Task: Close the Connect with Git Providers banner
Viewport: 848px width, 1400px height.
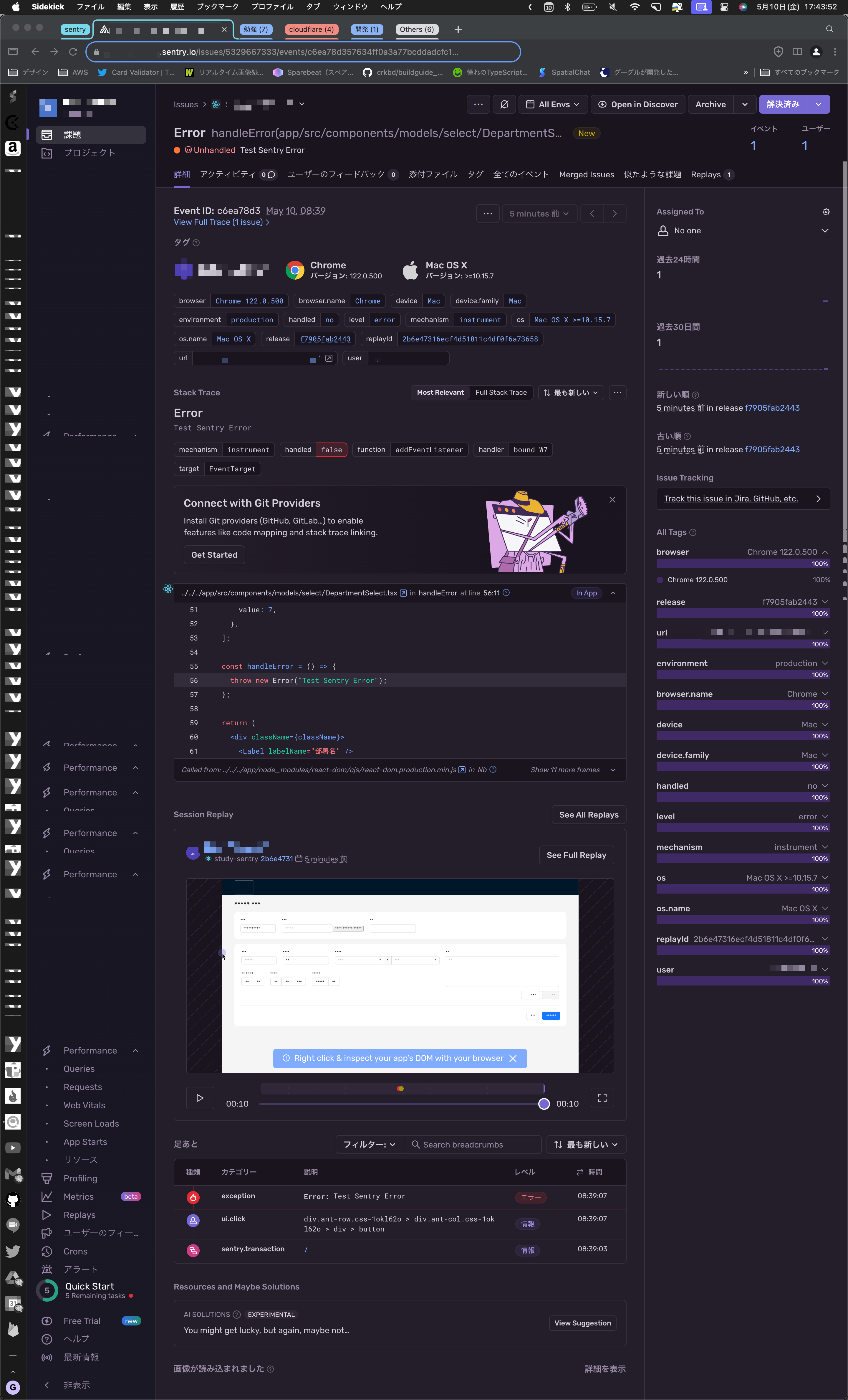Action: [612, 500]
